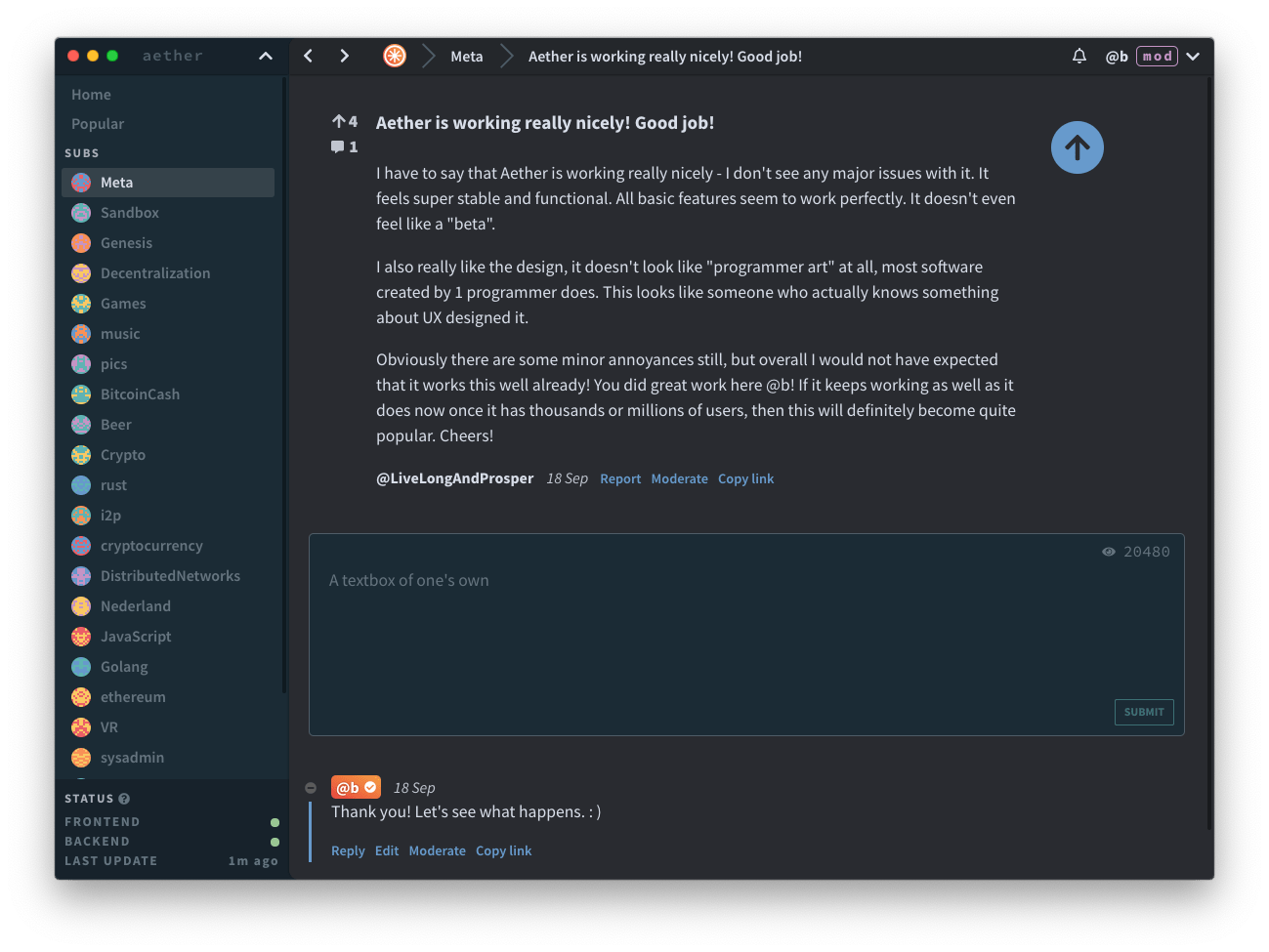Image resolution: width=1269 pixels, height=952 pixels.
Task: Click the large blue upvote arrow button
Action: (x=1077, y=147)
